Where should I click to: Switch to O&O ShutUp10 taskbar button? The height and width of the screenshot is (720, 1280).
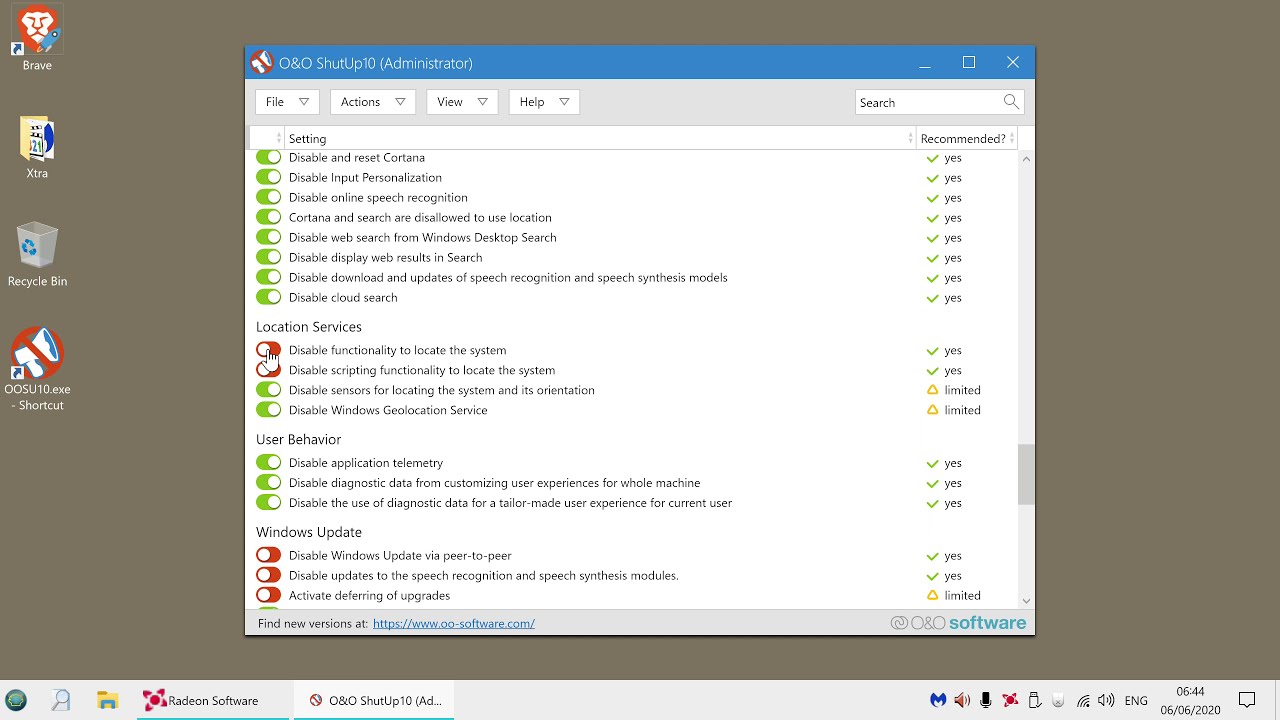[375, 700]
